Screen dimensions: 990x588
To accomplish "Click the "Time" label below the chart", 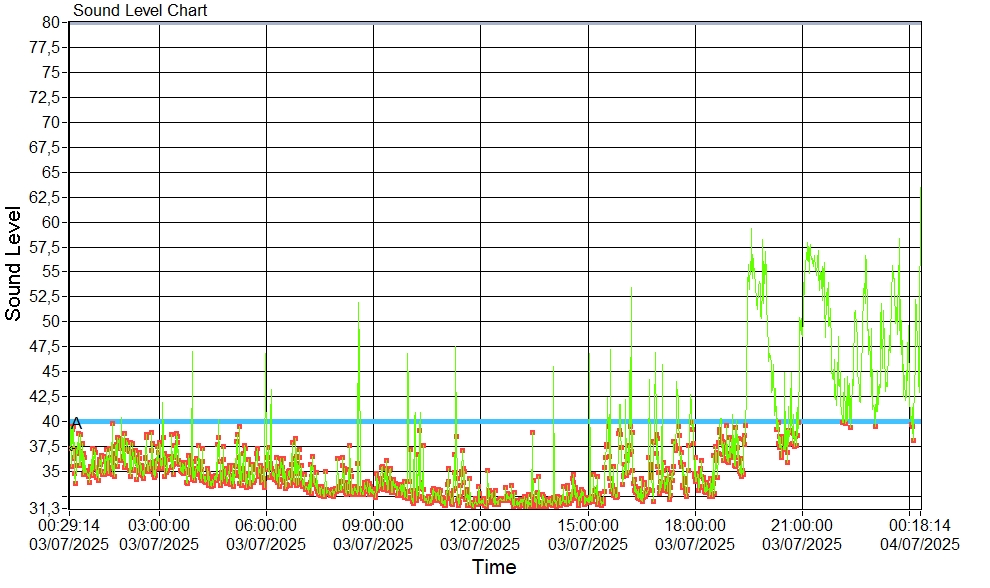I will coord(494,568).
